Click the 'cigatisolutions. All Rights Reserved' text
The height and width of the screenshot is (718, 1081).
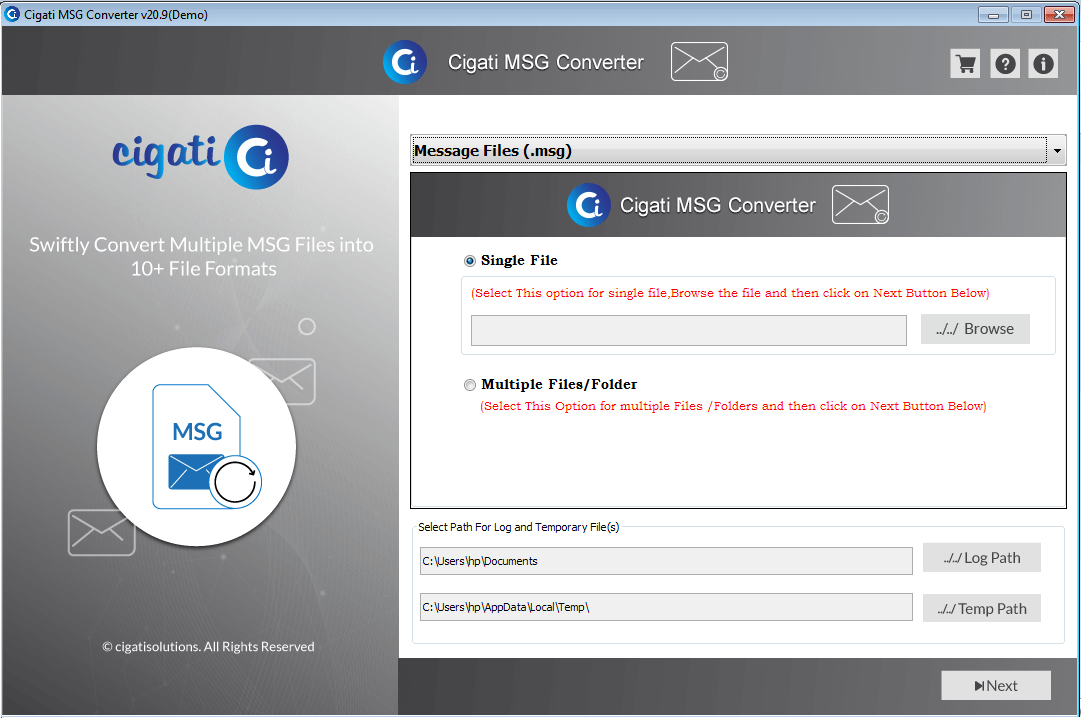pyautogui.click(x=208, y=646)
